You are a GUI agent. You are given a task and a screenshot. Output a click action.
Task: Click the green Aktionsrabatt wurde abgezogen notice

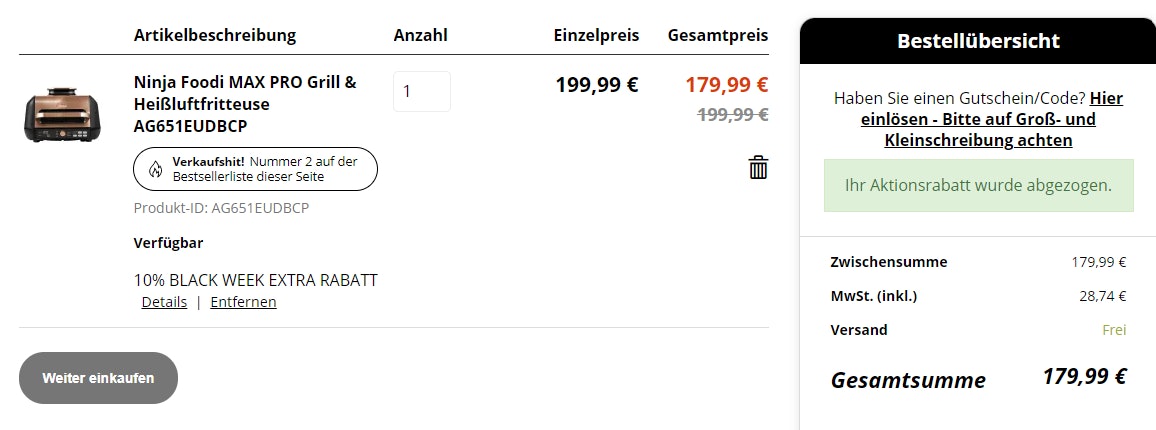[x=978, y=186]
